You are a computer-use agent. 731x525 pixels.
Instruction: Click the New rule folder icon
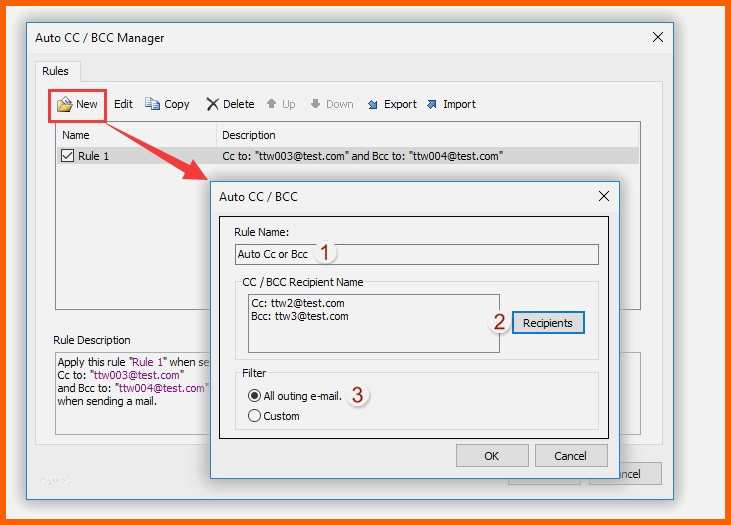click(64, 104)
